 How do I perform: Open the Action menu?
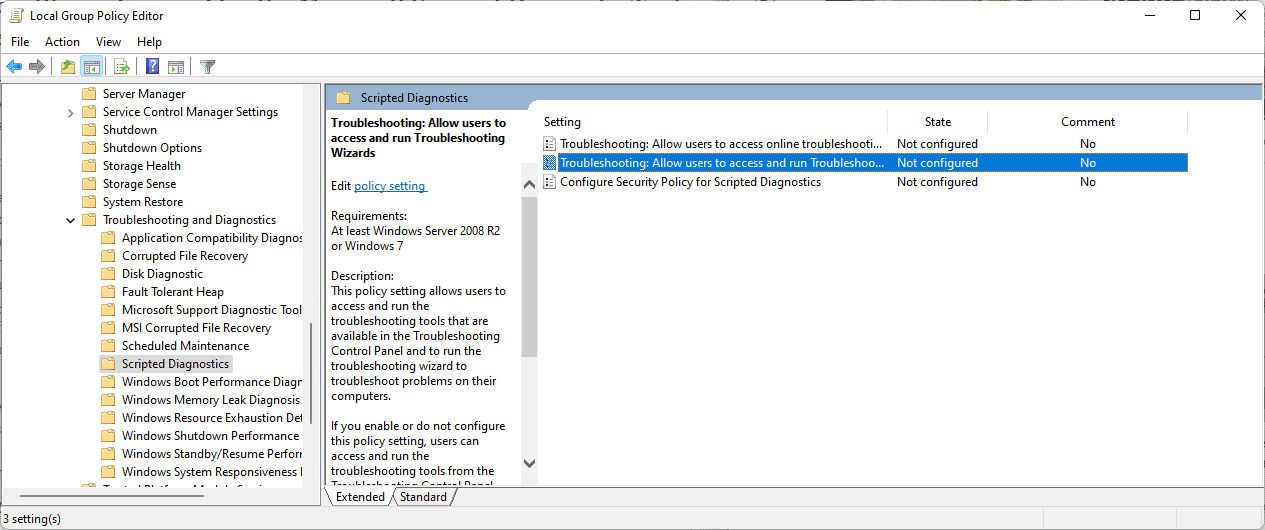pyautogui.click(x=62, y=42)
